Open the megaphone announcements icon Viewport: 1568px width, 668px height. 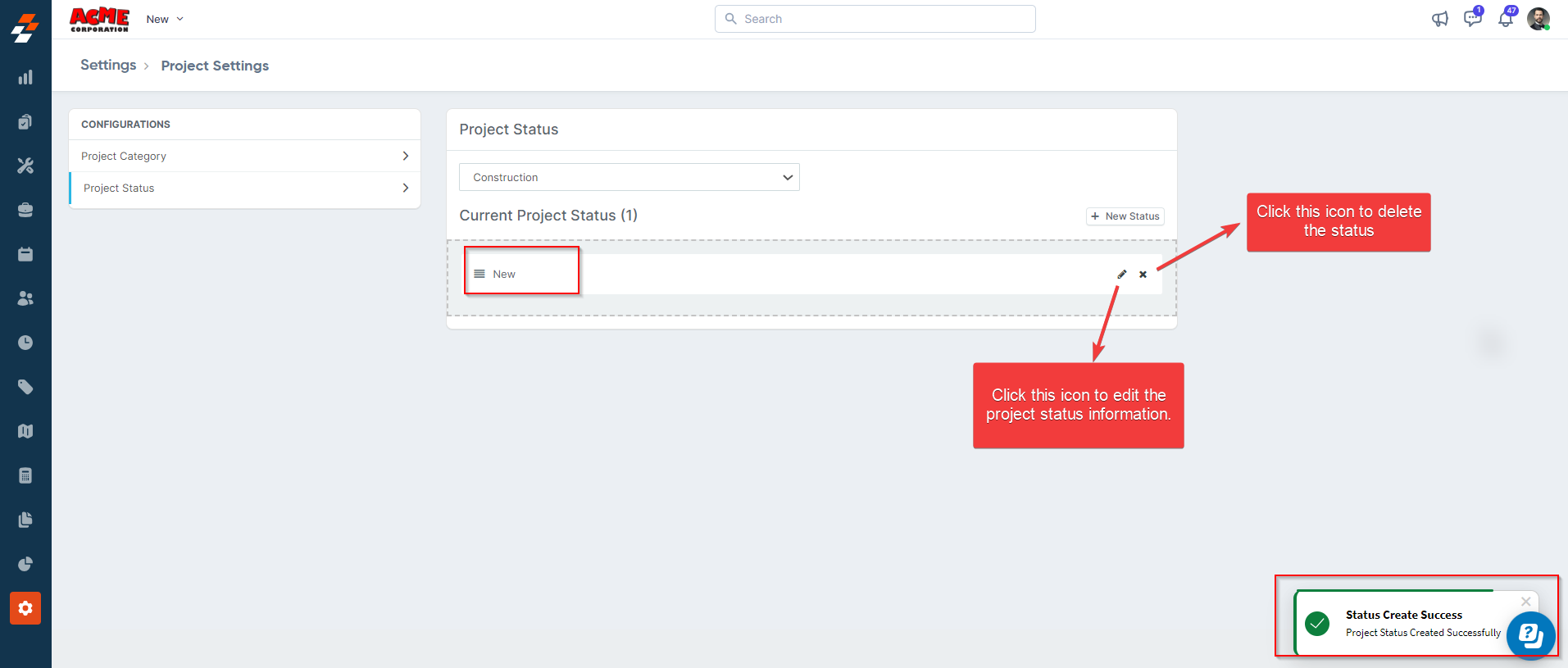[x=1440, y=19]
